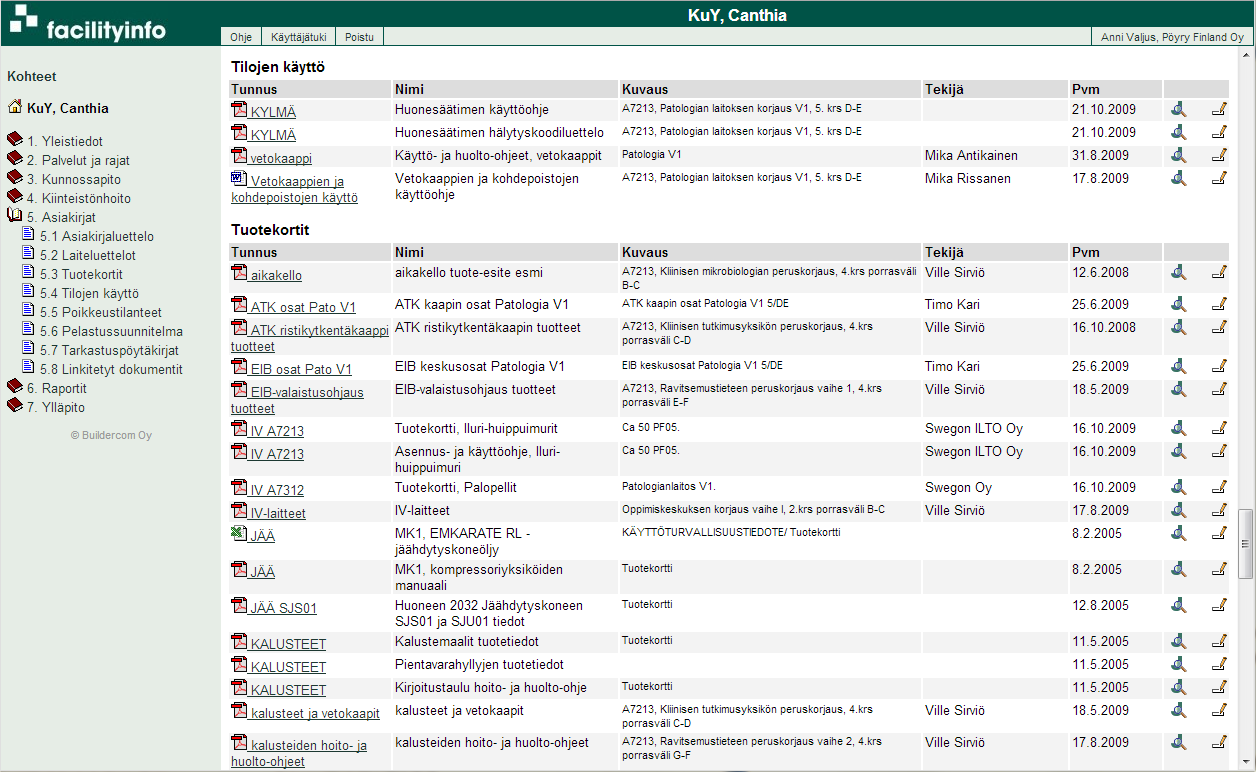View details of kalusteiden hoito- ja huolto-ohjeet row
The width and height of the screenshot is (1256, 772).
(1179, 742)
